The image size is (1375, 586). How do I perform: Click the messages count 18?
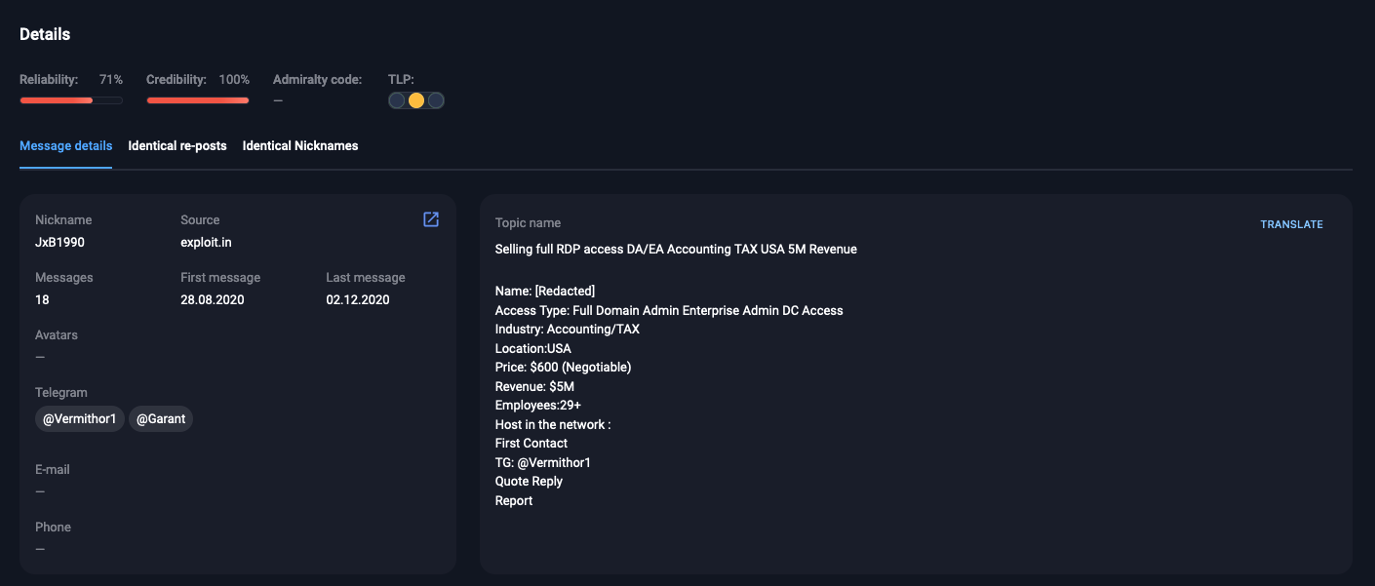(x=42, y=300)
